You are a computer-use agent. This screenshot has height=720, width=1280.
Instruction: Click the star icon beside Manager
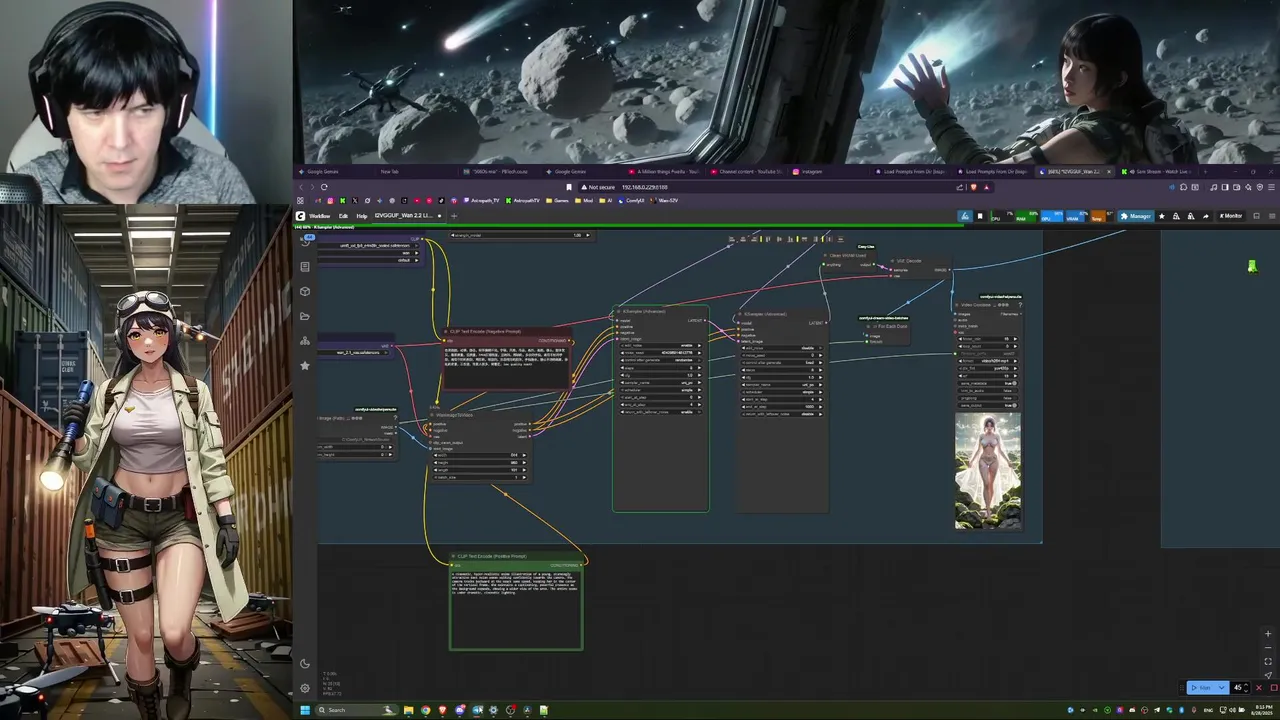[1161, 216]
